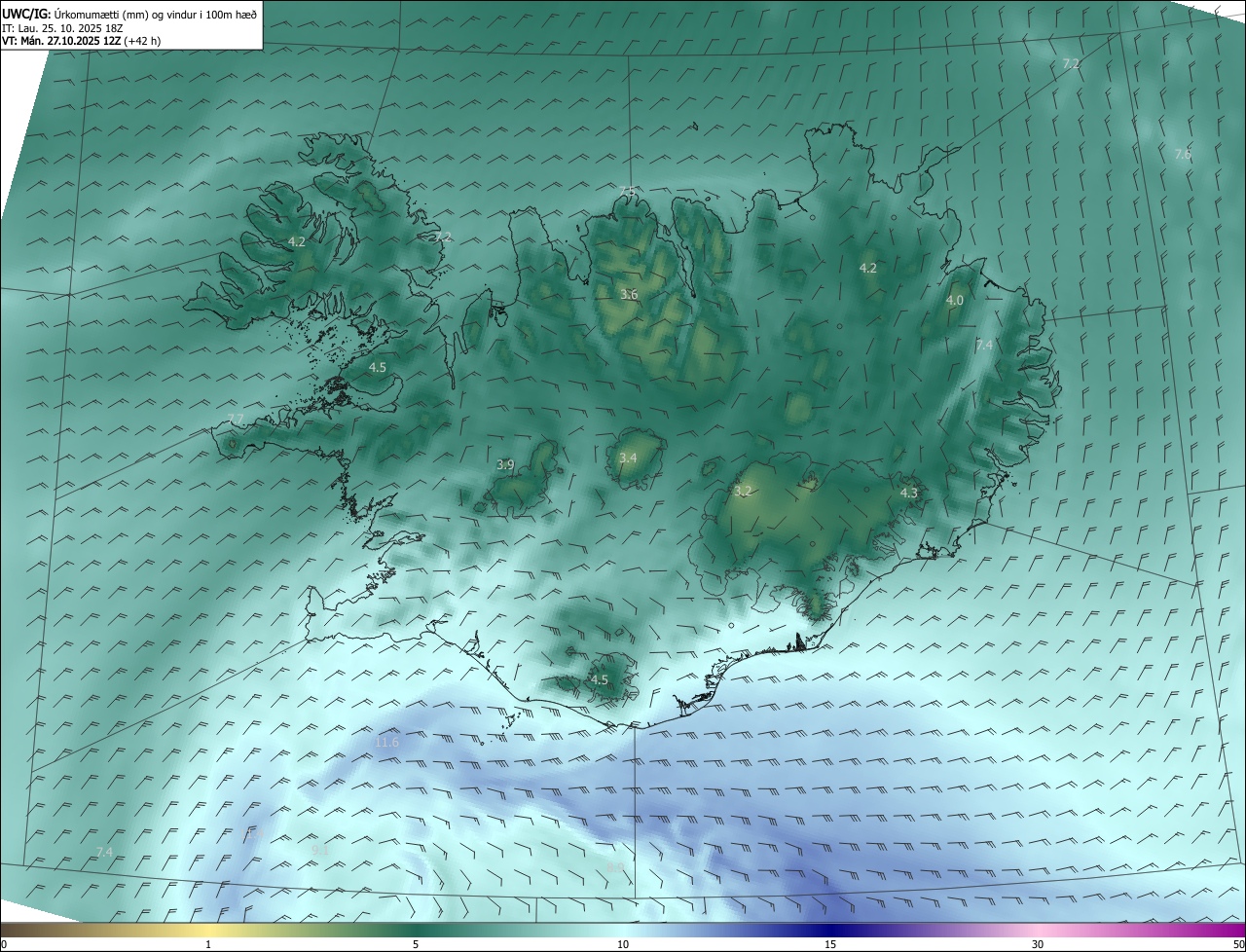Click the 30 tick on the colour scale

pyautogui.click(x=1038, y=944)
